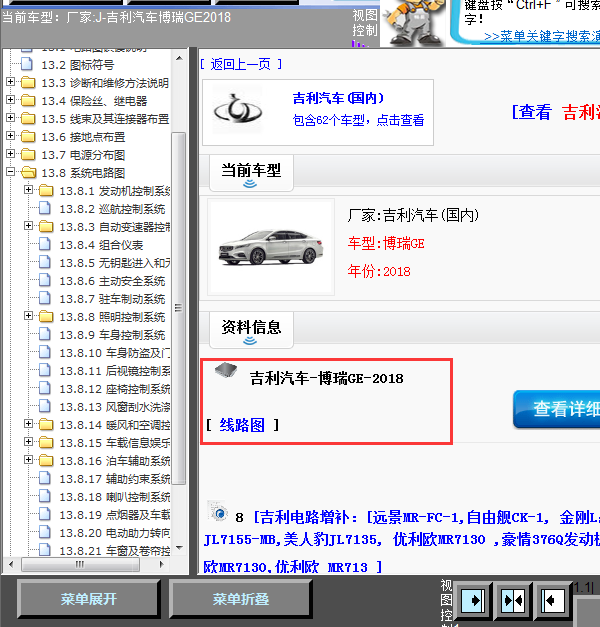Screen dimensions: 600x627
Task: Click the 资料信息 section tab
Action: (x=251, y=330)
